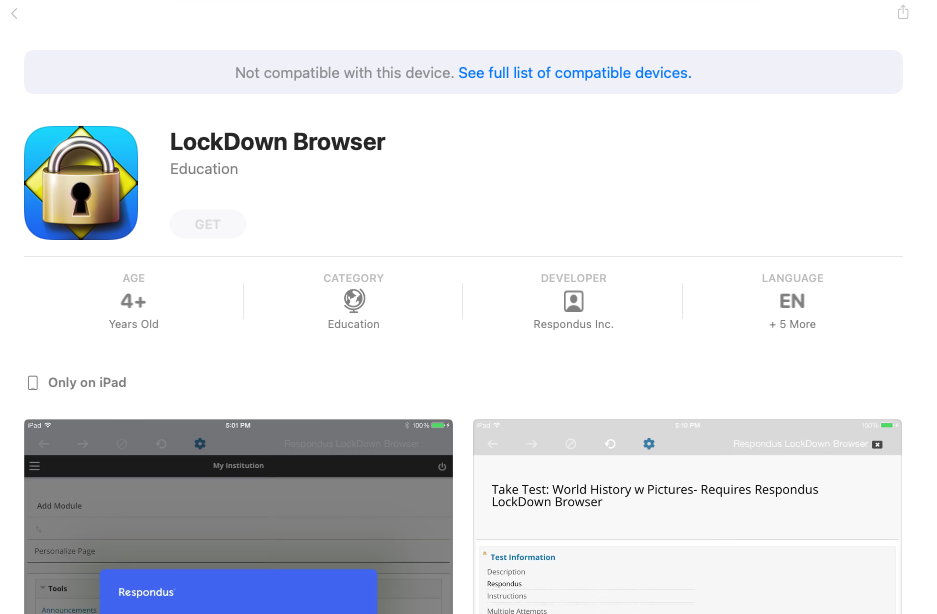Open the Education subtitle under the app title
The width and height of the screenshot is (937, 614).
coord(204,169)
